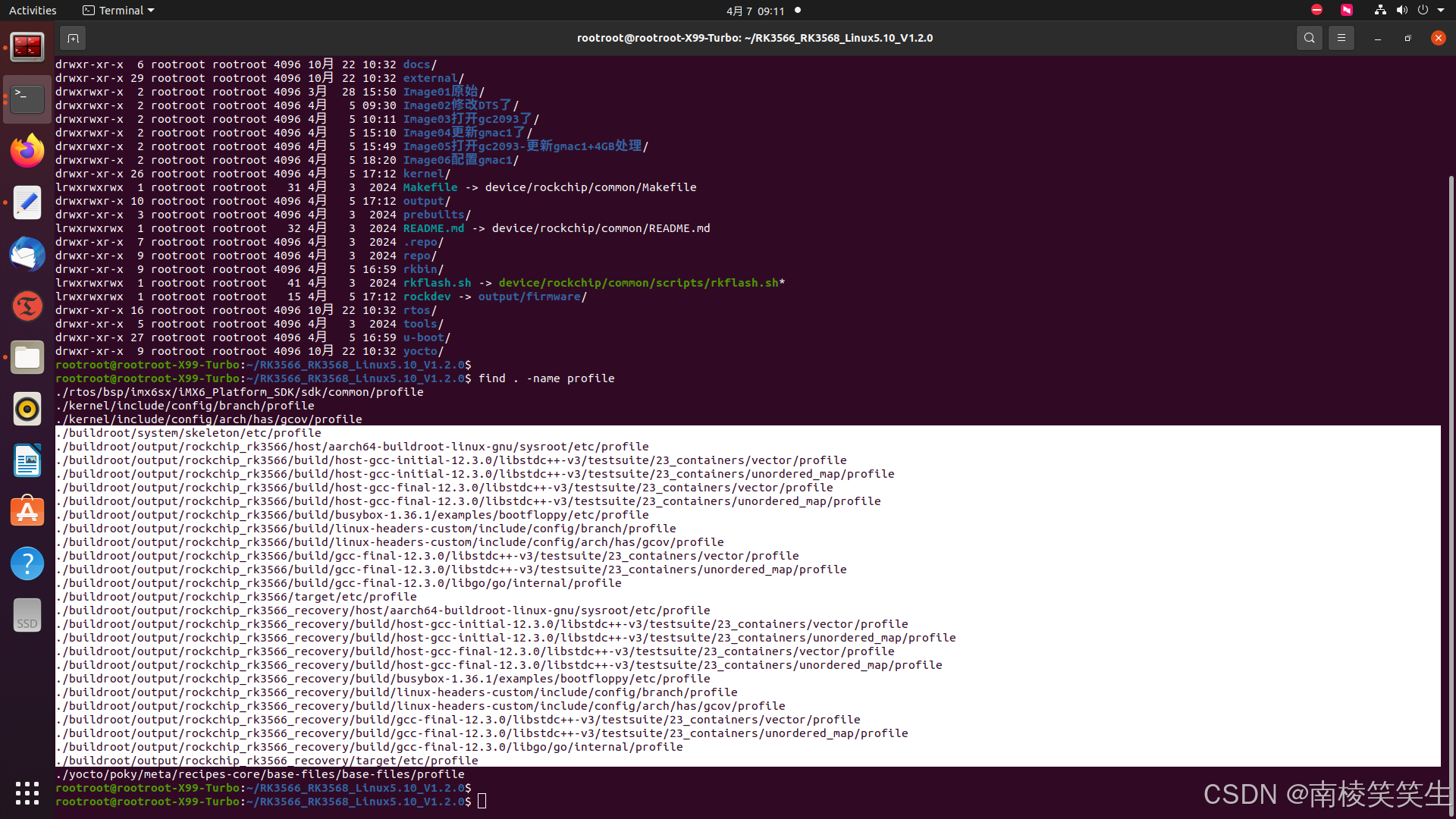Image resolution: width=1456 pixels, height=819 pixels.
Task: Launch Rhythmbox music player from dock
Action: (27, 409)
